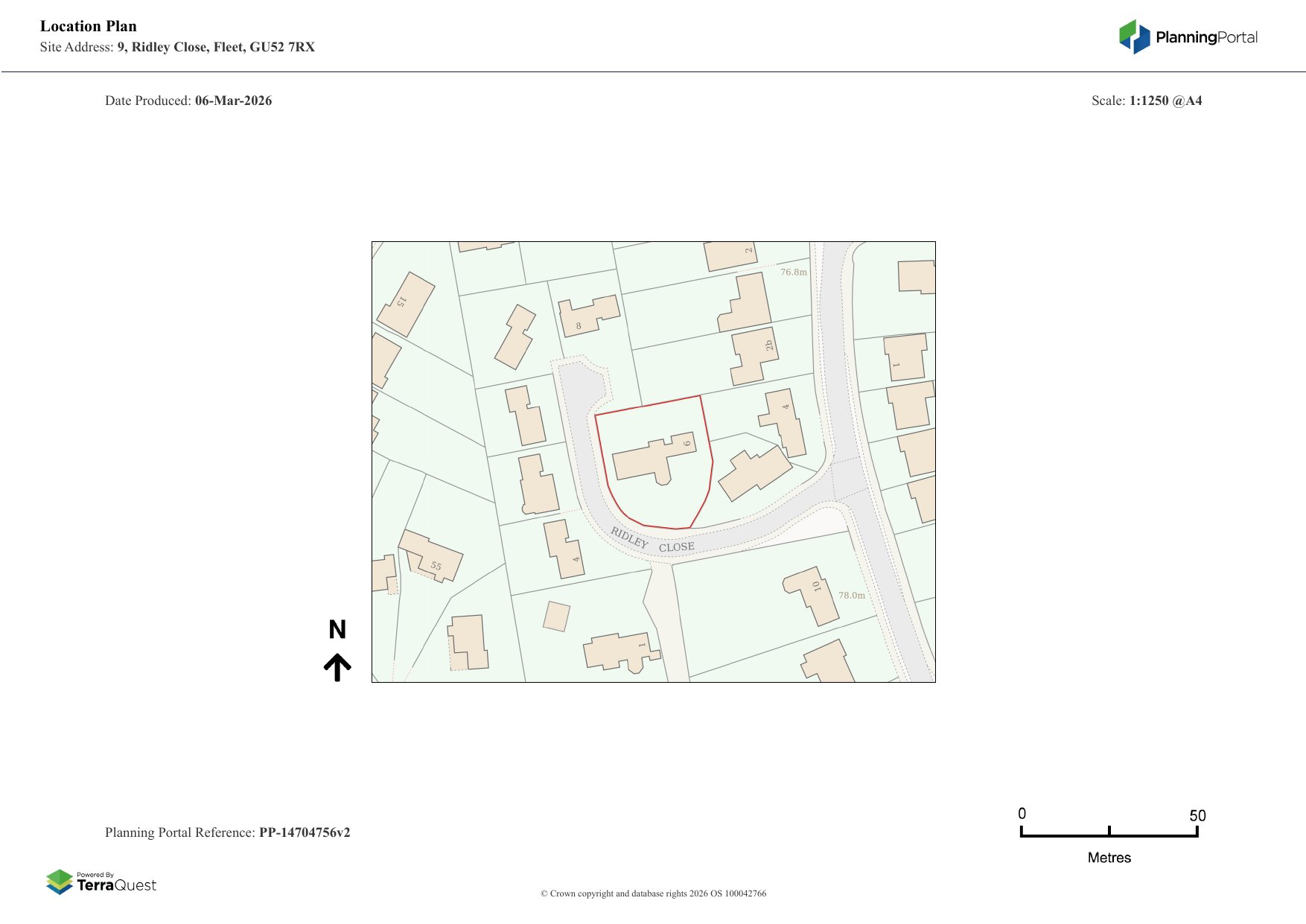This screenshot has width=1306, height=924.
Task: Click the Scale 1:1250 @A4 text
Action: coord(1165,101)
